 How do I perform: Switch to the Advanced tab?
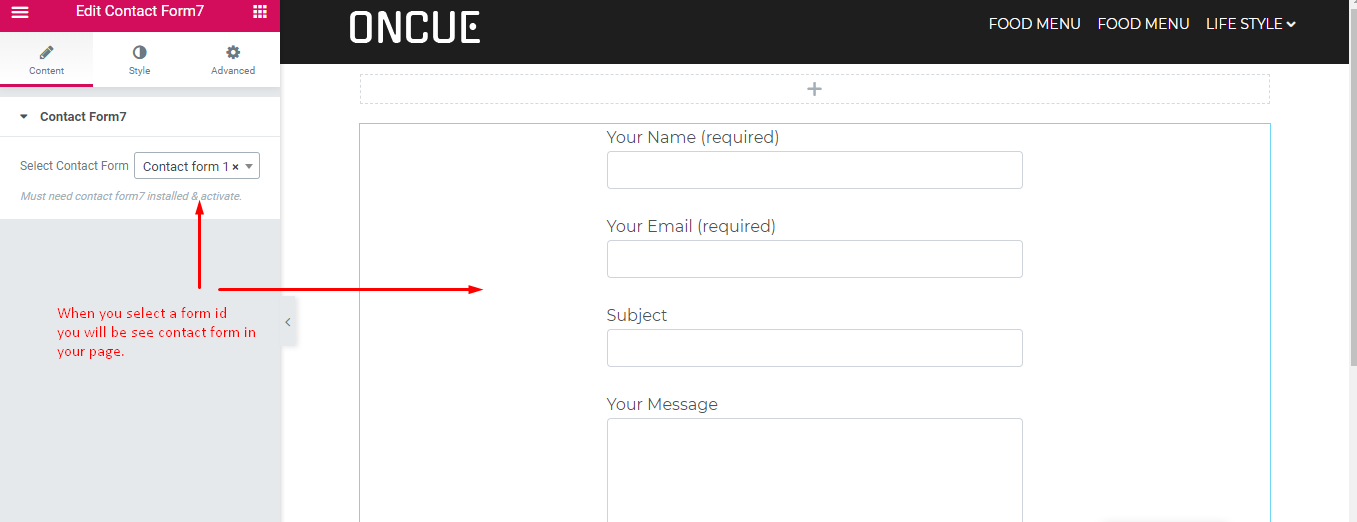[233, 59]
